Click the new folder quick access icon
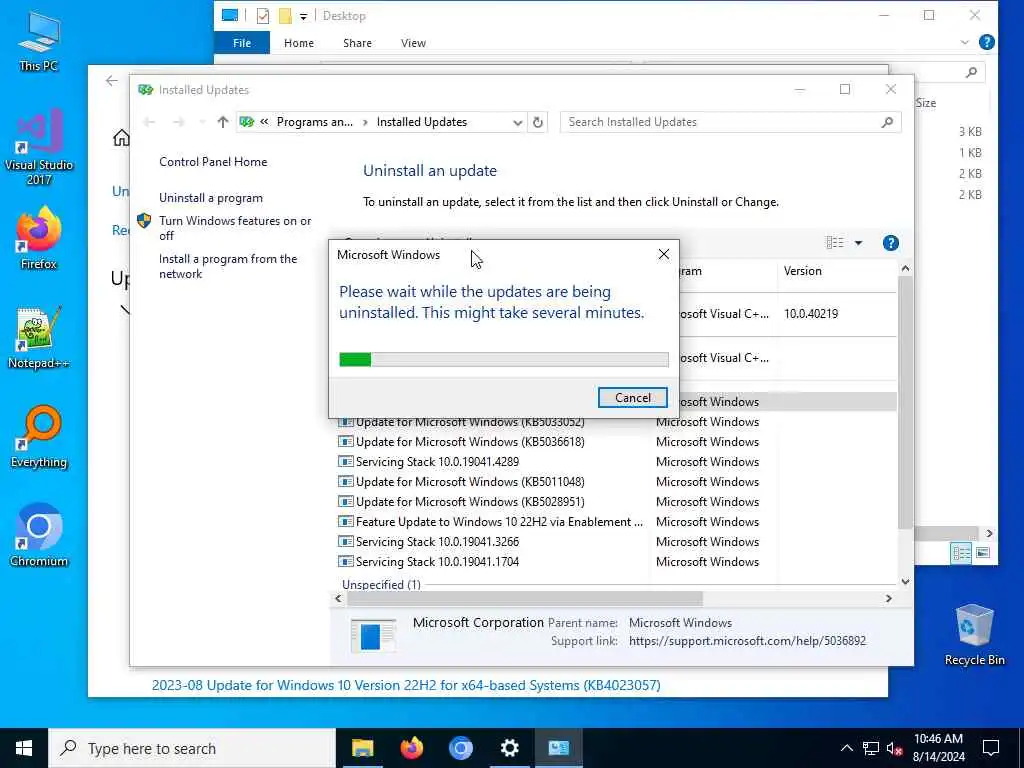Screen dimensions: 1024x768 pos(285,16)
